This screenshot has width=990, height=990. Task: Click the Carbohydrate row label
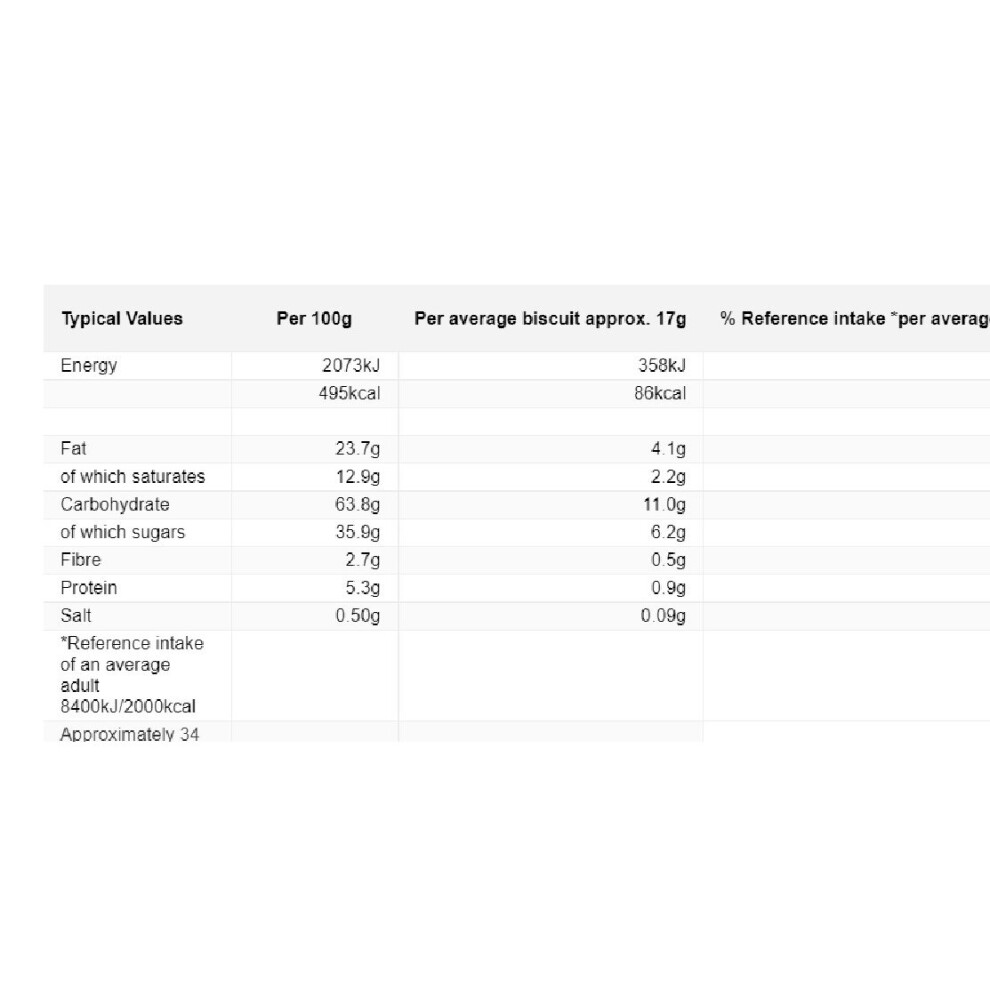point(115,504)
